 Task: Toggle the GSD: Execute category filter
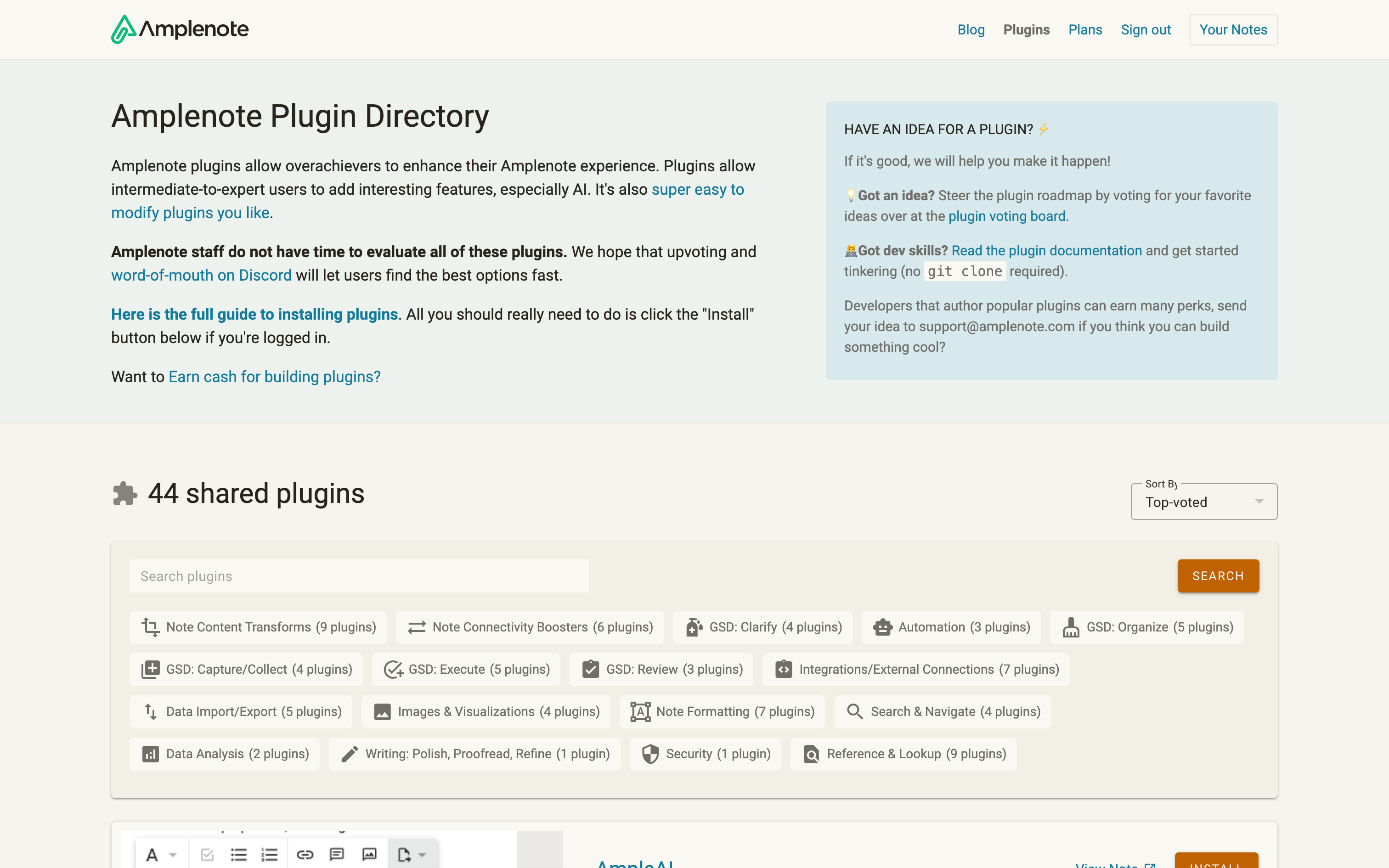coord(466,670)
